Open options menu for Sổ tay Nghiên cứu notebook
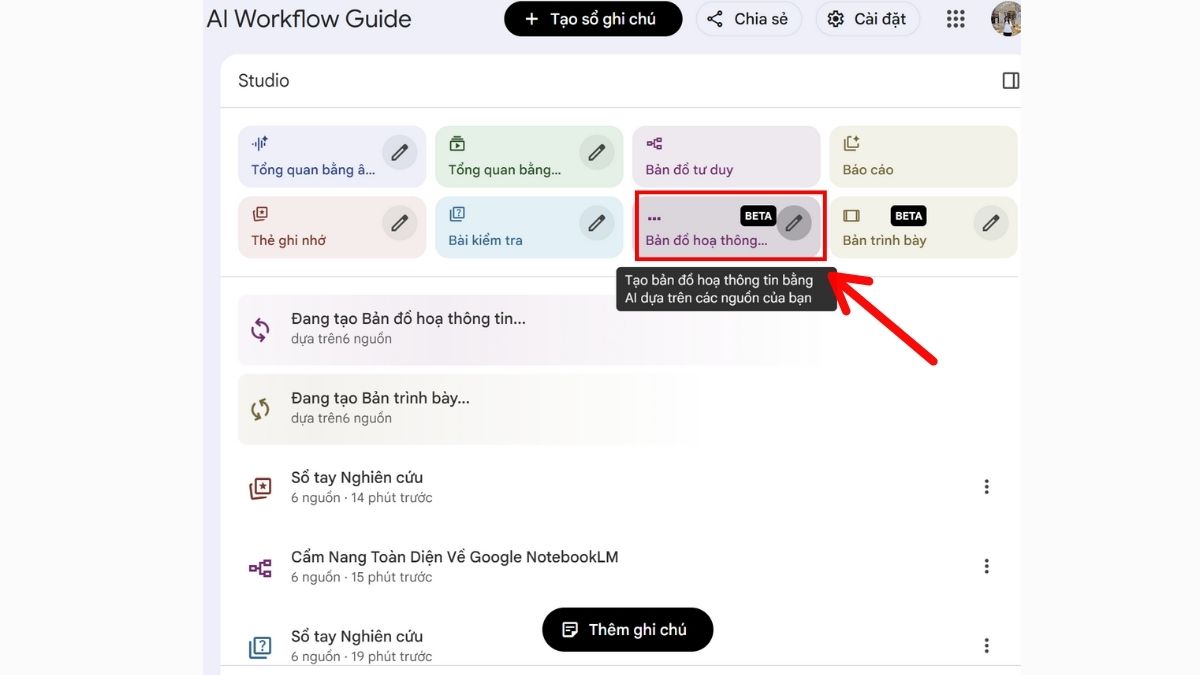 (x=987, y=486)
